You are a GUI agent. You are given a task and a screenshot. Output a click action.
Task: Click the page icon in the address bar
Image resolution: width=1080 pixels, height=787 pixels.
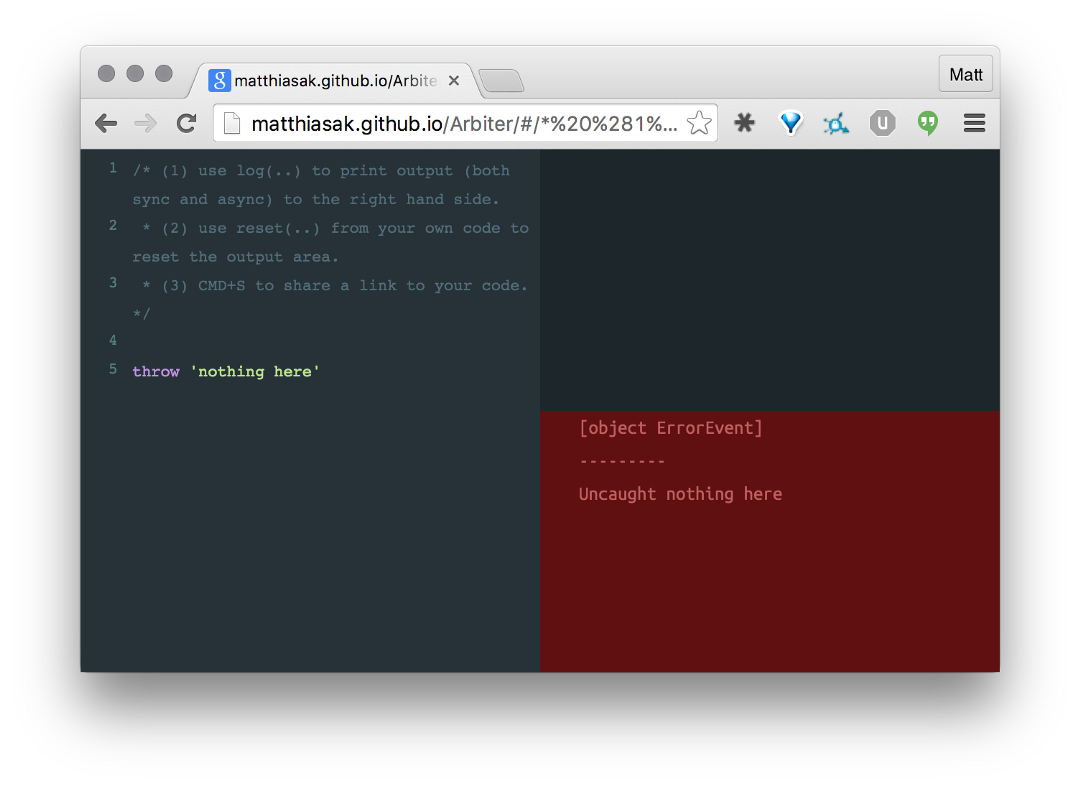pos(233,122)
